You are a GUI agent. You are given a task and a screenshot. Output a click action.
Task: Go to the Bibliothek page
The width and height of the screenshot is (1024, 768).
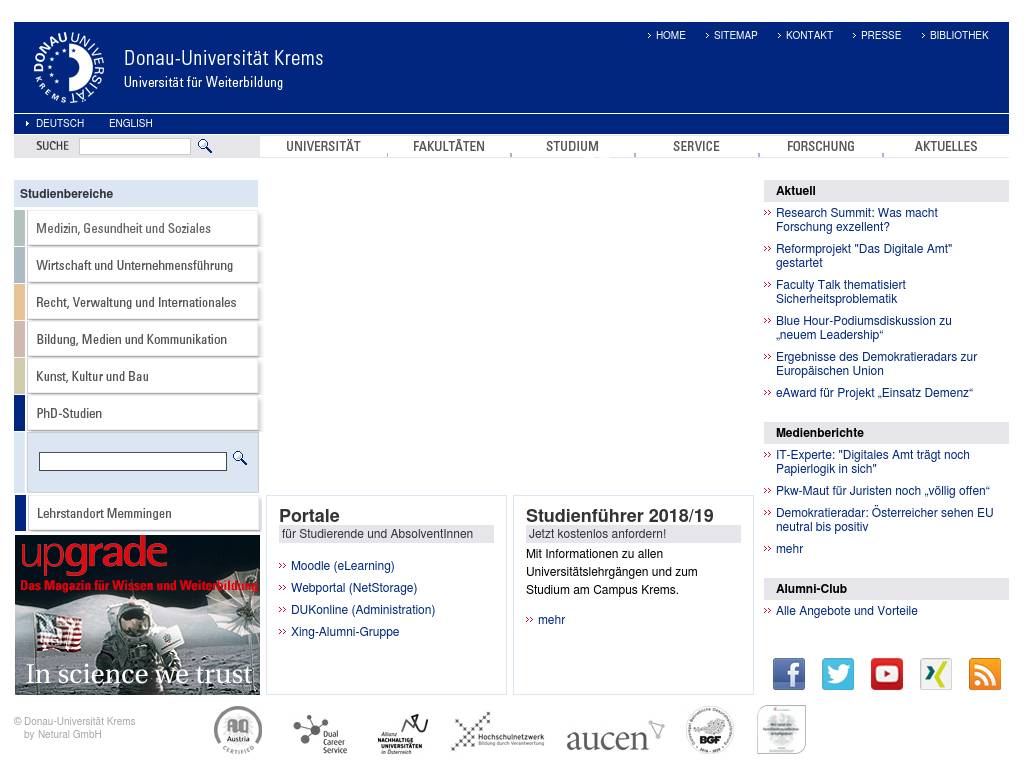[x=958, y=35]
